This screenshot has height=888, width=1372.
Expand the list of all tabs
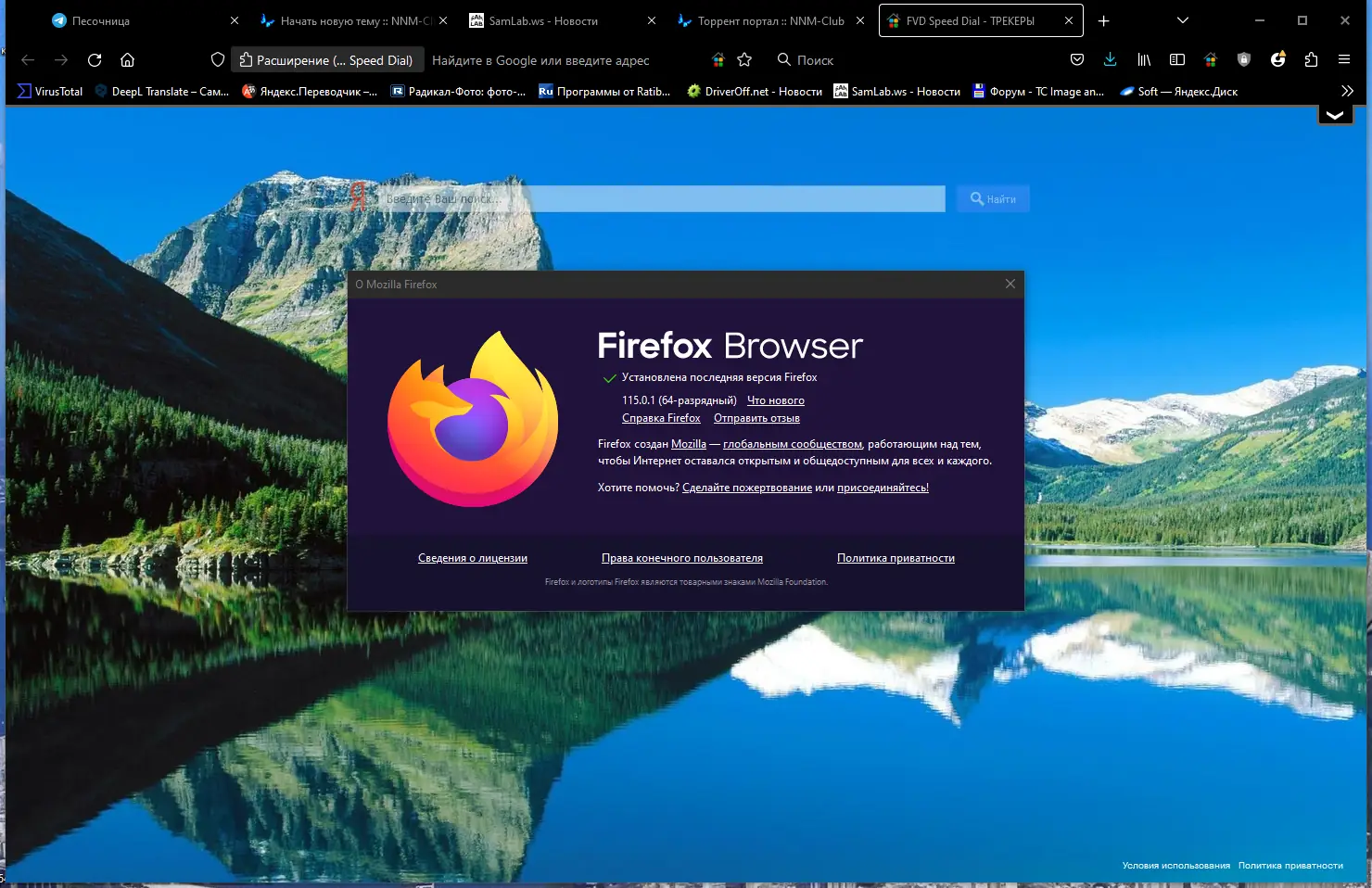click(1183, 20)
